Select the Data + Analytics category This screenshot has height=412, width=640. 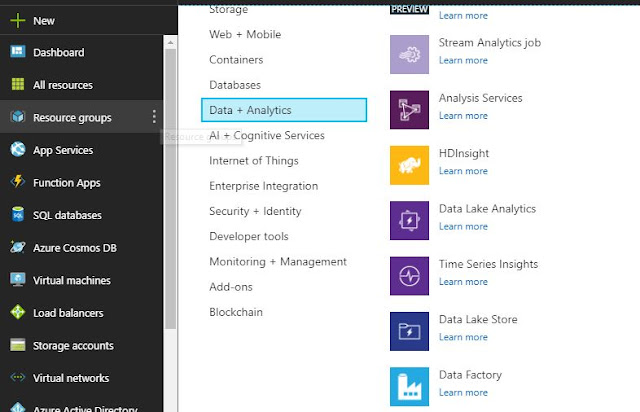(x=284, y=110)
